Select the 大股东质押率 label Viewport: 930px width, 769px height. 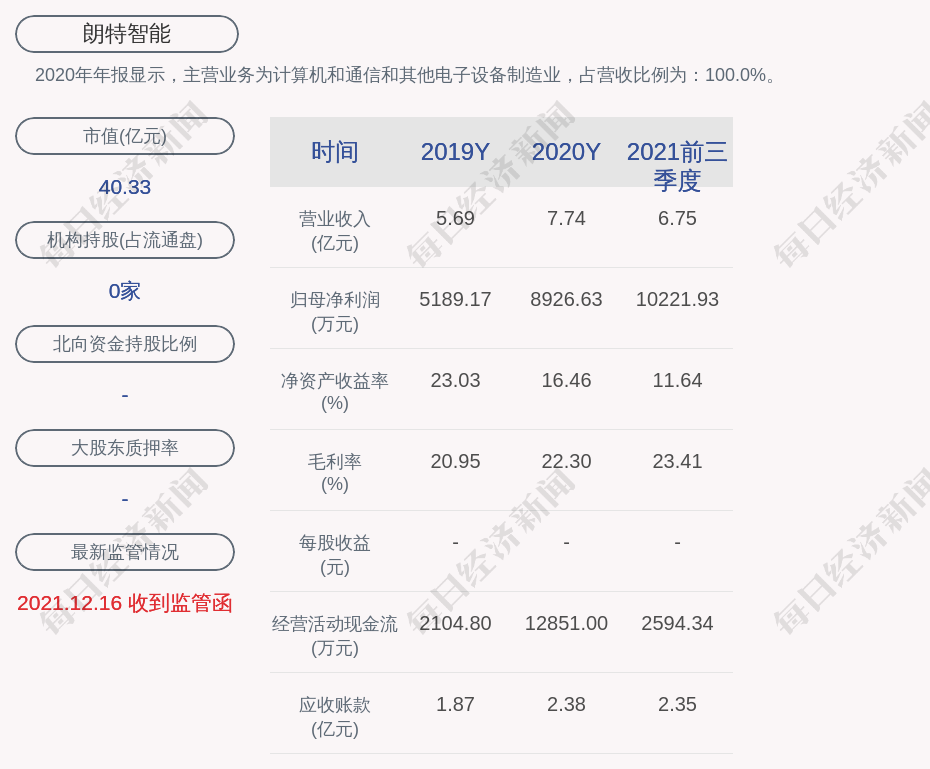pyautogui.click(x=125, y=448)
